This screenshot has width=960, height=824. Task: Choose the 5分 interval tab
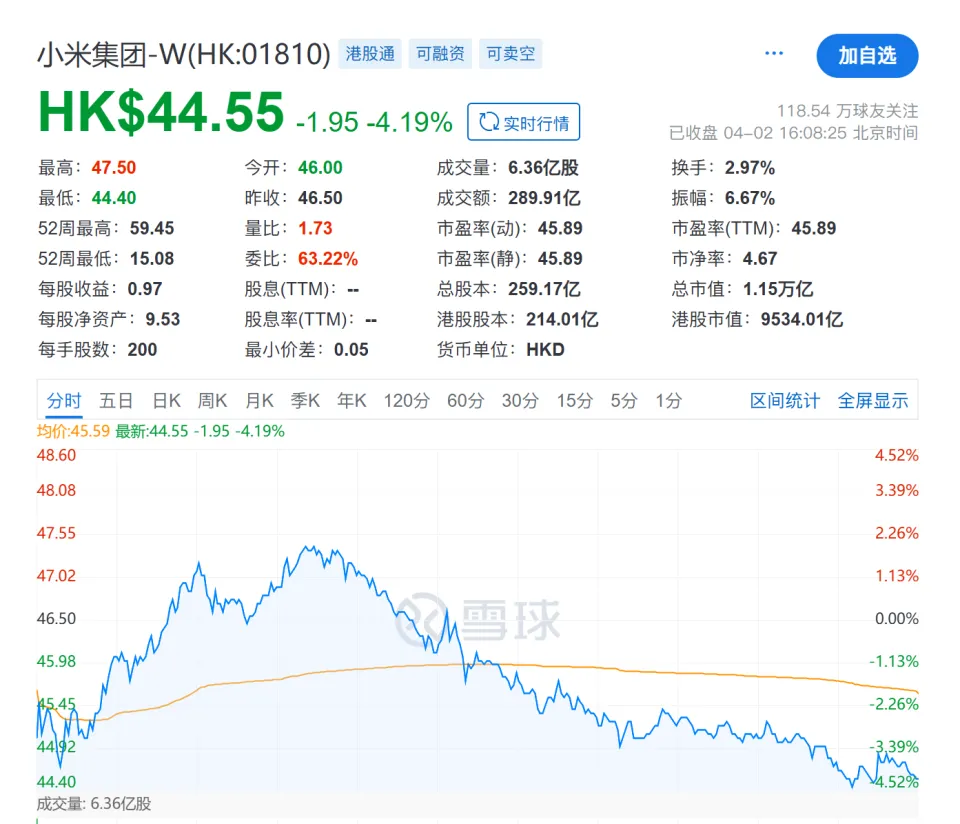point(624,401)
